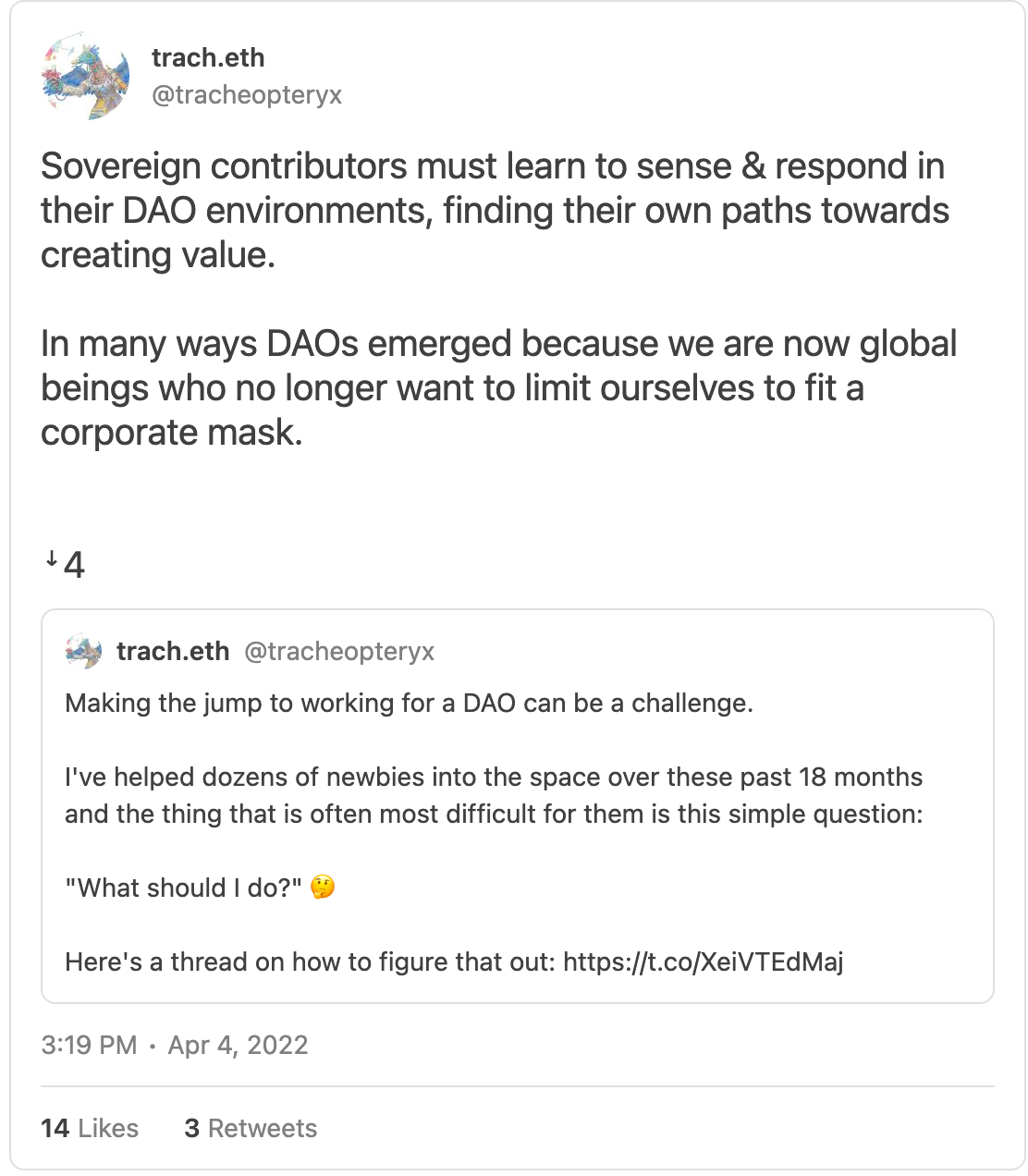Image resolution: width=1028 pixels, height=1176 pixels.
Task: Click the thinking face emoji
Action: click(323, 888)
